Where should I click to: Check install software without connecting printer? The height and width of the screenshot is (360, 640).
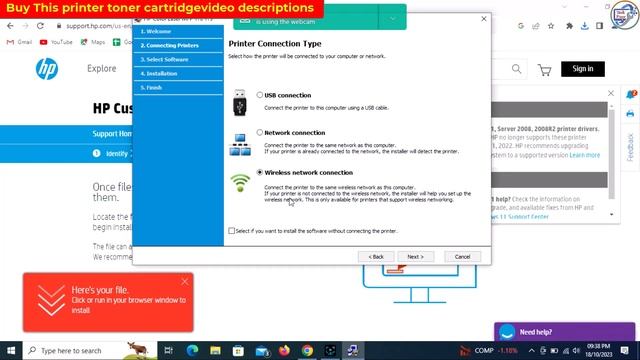pyautogui.click(x=231, y=231)
